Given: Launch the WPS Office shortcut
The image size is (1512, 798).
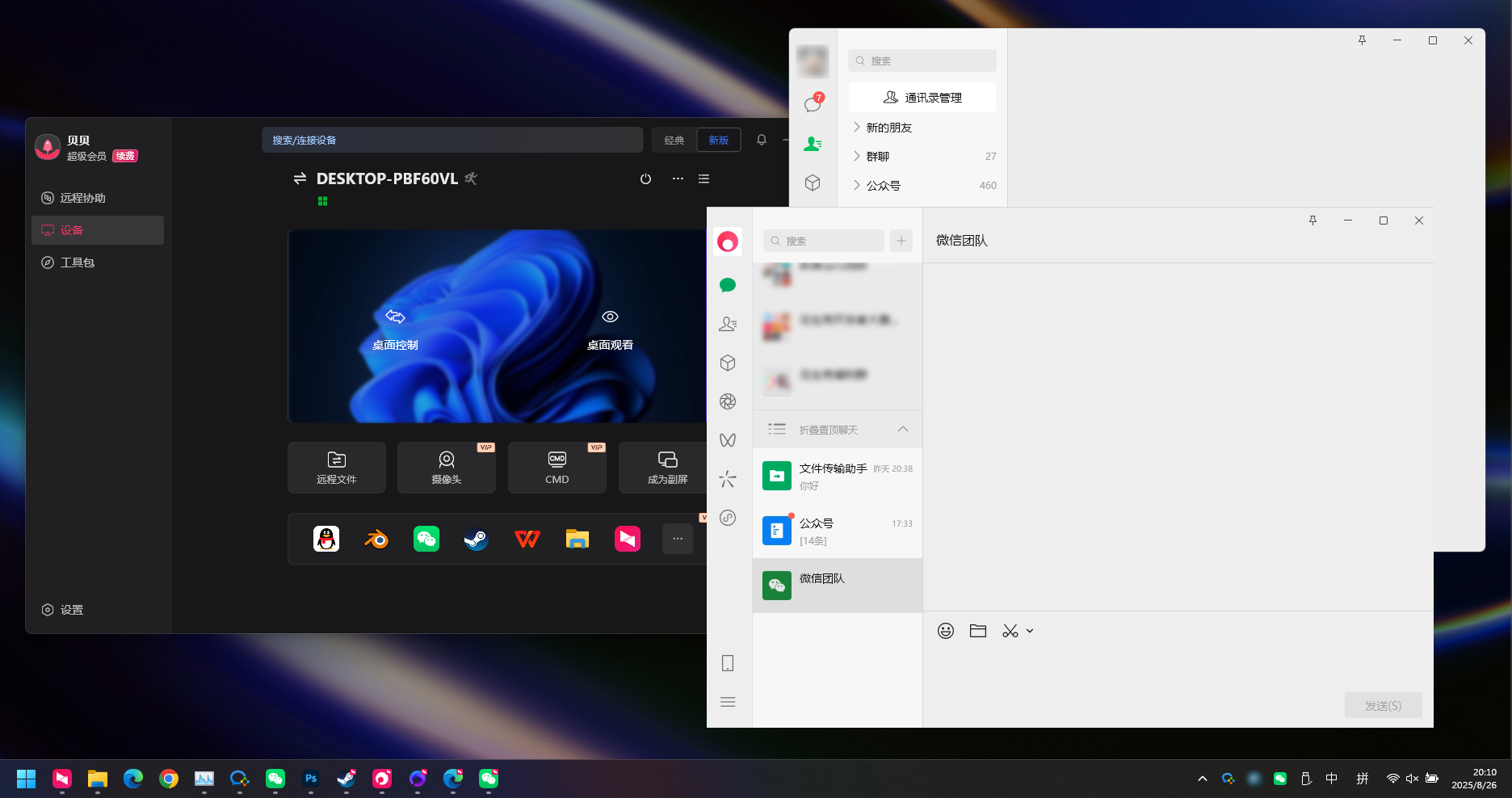Looking at the screenshot, I should [x=527, y=539].
